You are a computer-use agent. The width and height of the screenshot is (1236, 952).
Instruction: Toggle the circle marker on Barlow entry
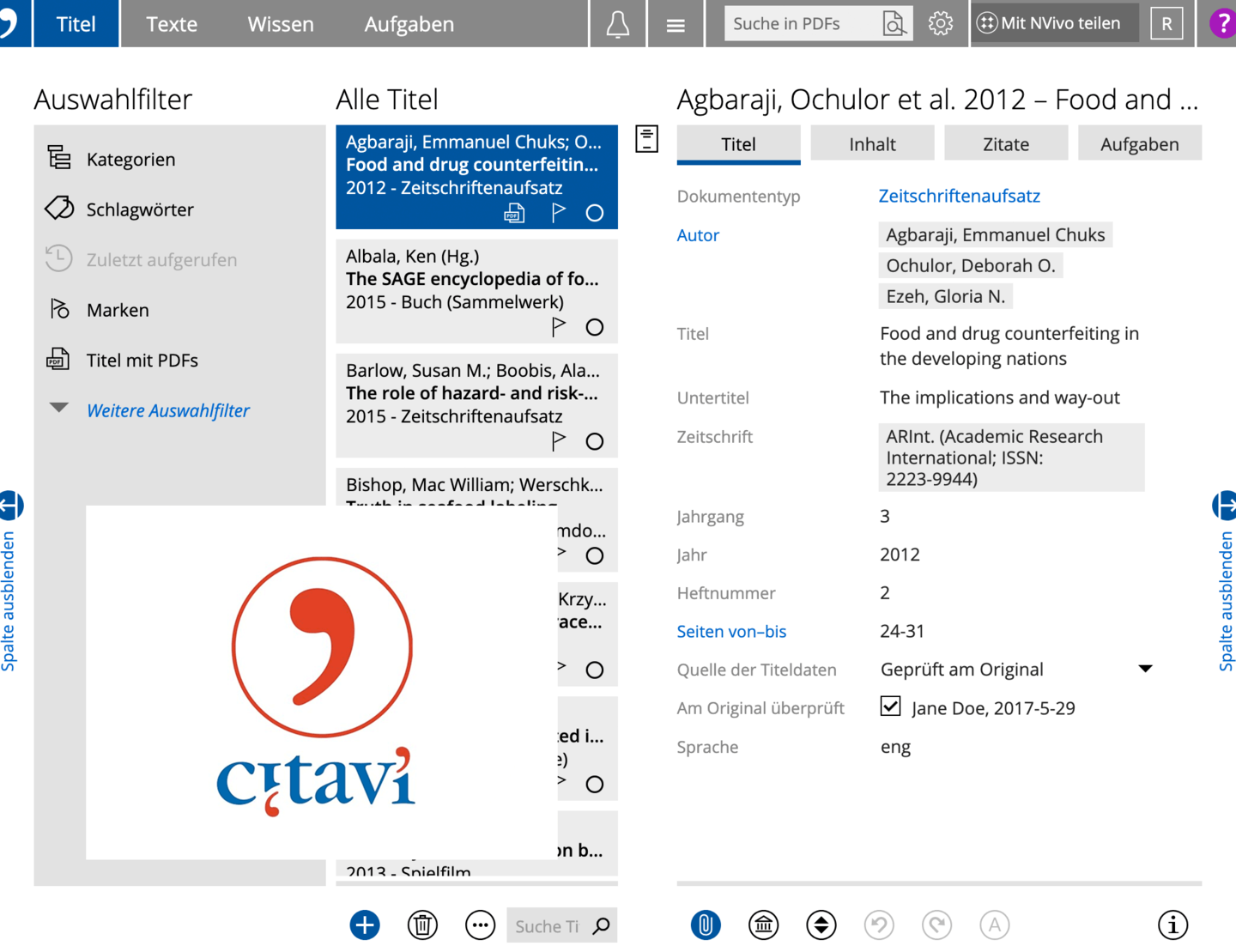click(594, 441)
